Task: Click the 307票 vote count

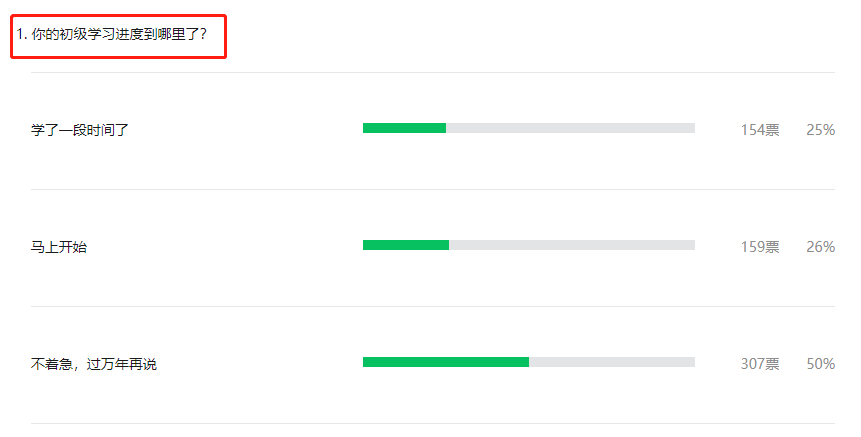Action: 760,364
